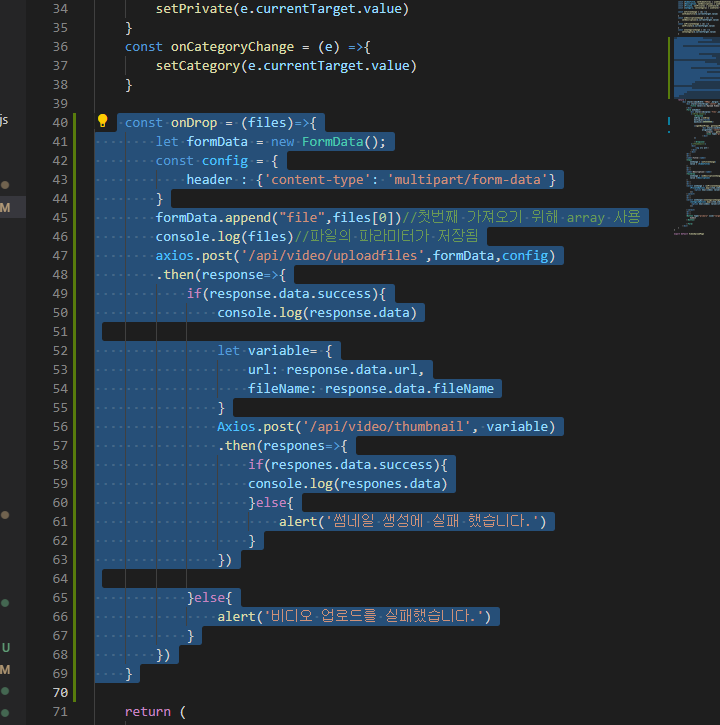Click 'fileName' key on line 54
This screenshot has width=720, height=725.
pos(278,388)
